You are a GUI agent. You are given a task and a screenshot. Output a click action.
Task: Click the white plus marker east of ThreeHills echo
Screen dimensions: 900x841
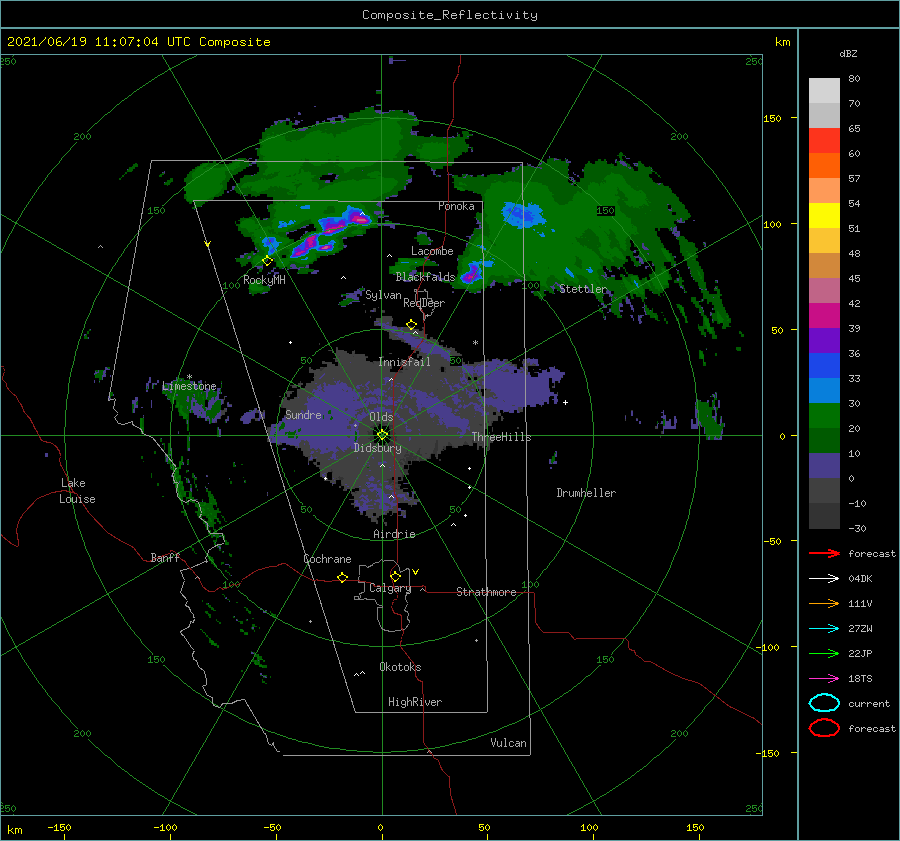(x=565, y=402)
